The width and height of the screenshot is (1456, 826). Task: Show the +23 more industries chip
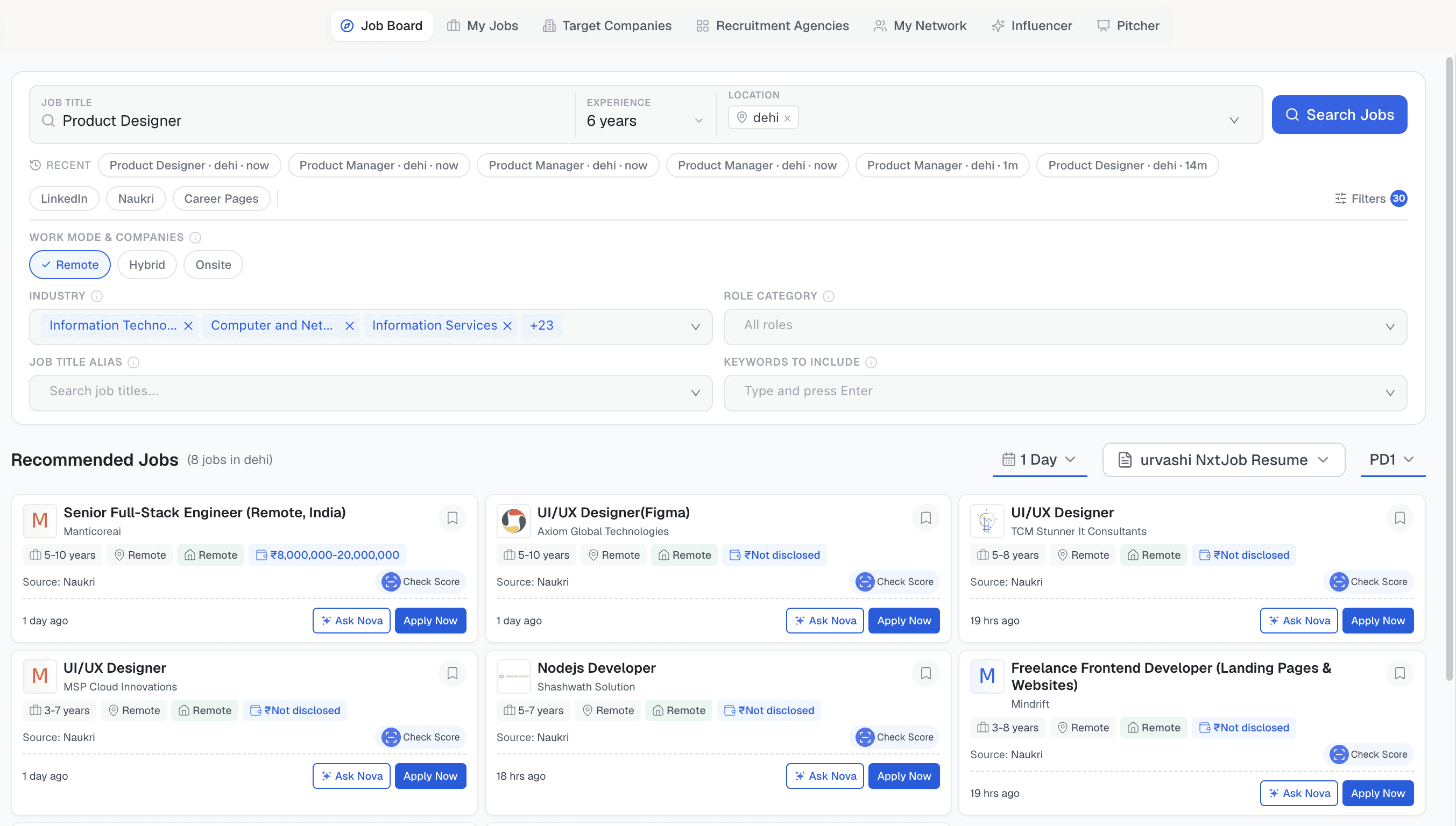point(541,326)
